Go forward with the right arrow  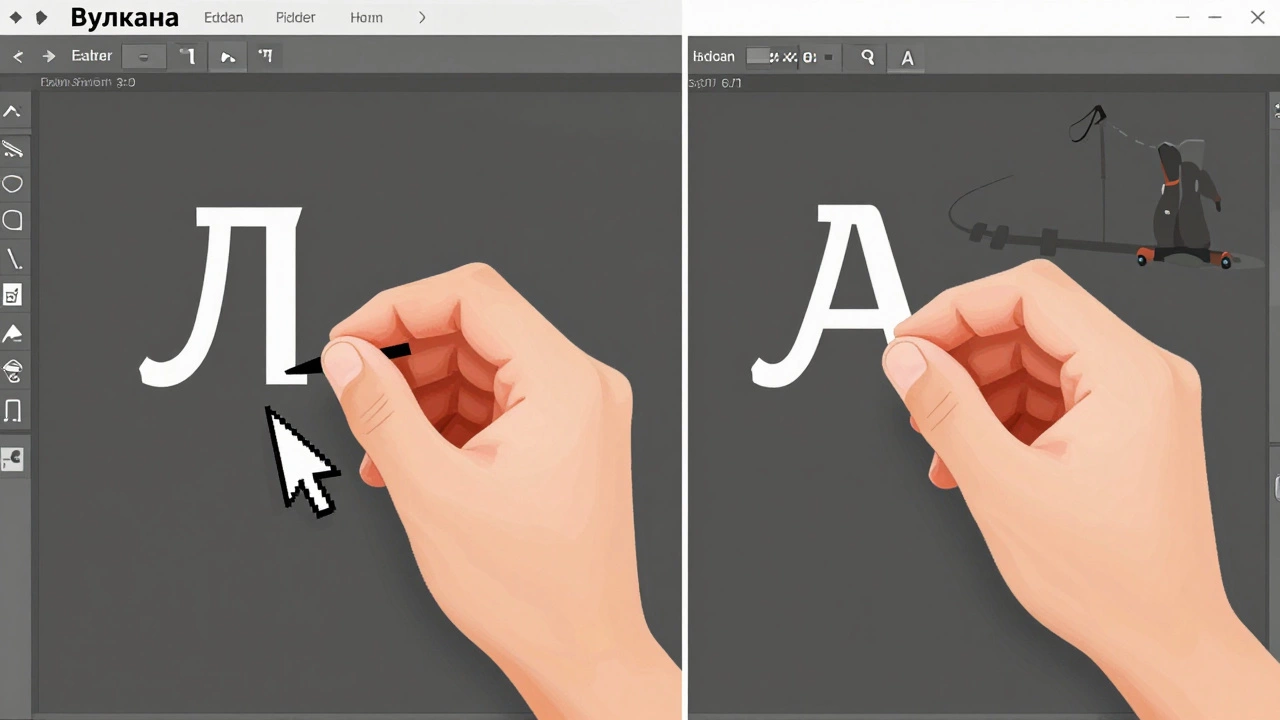tap(48, 57)
